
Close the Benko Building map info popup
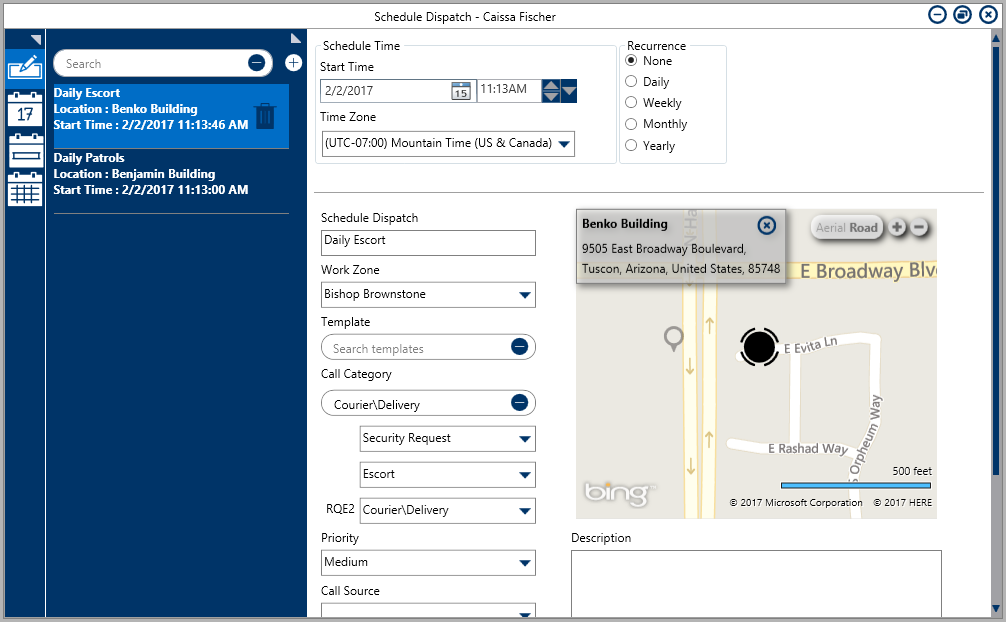click(x=766, y=225)
